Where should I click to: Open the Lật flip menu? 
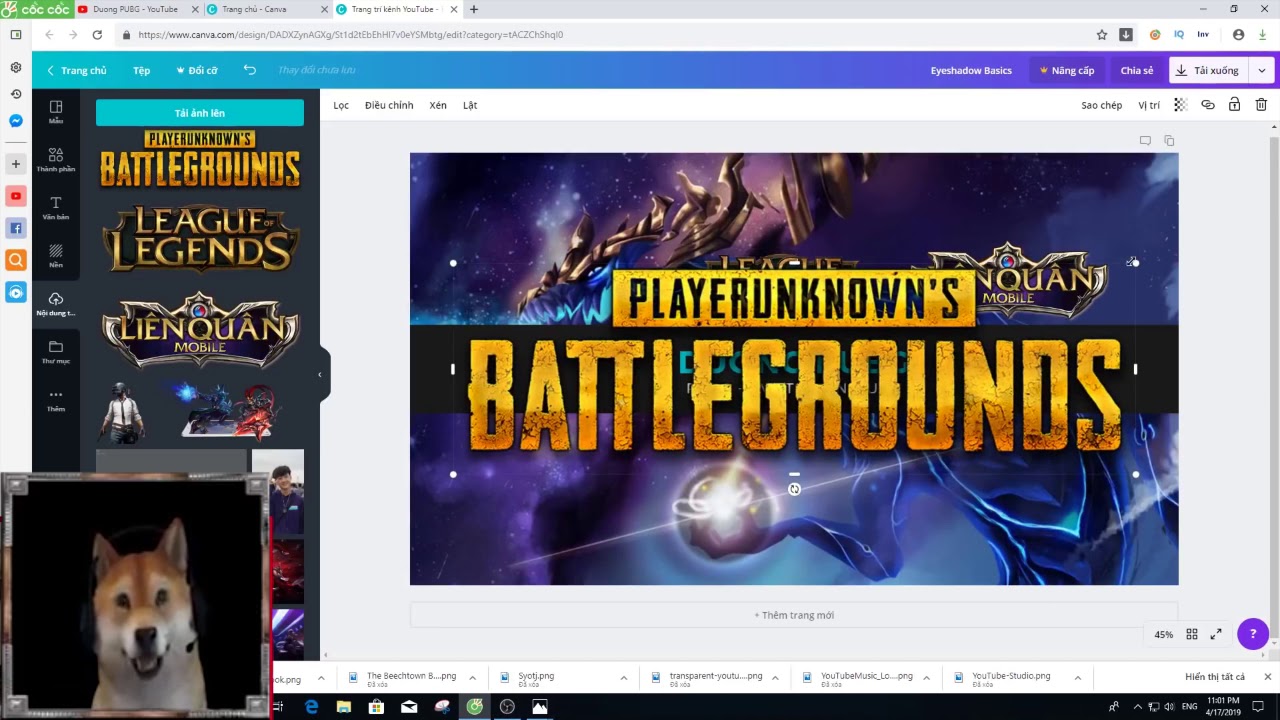point(470,105)
